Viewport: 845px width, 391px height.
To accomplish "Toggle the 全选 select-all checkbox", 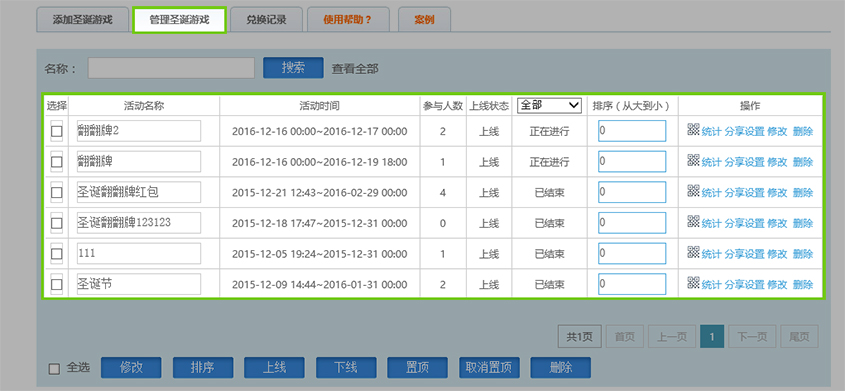I will 54,369.
